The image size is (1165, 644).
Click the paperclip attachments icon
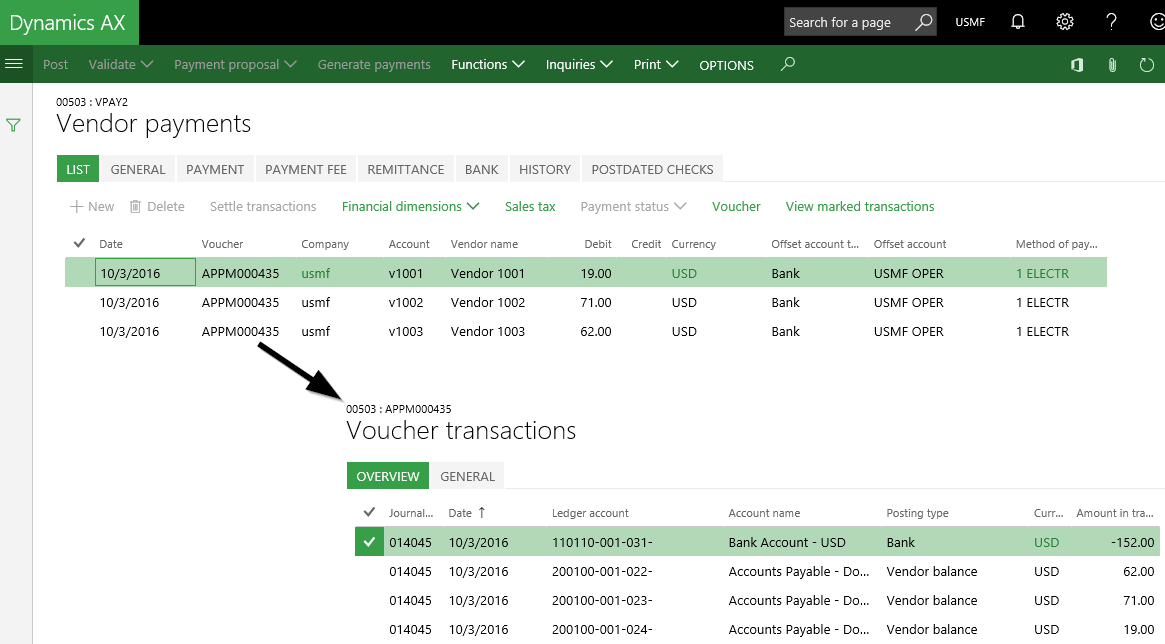(x=1112, y=65)
